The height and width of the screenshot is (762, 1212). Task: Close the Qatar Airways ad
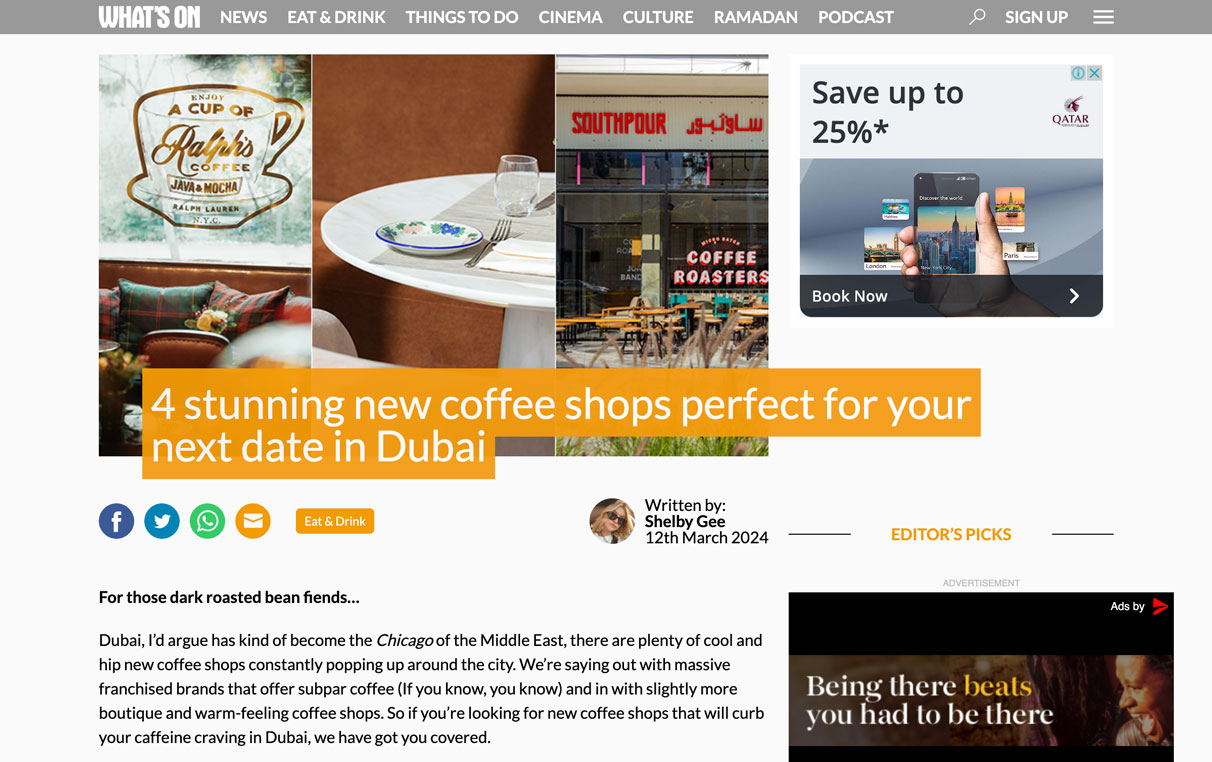(x=1095, y=73)
